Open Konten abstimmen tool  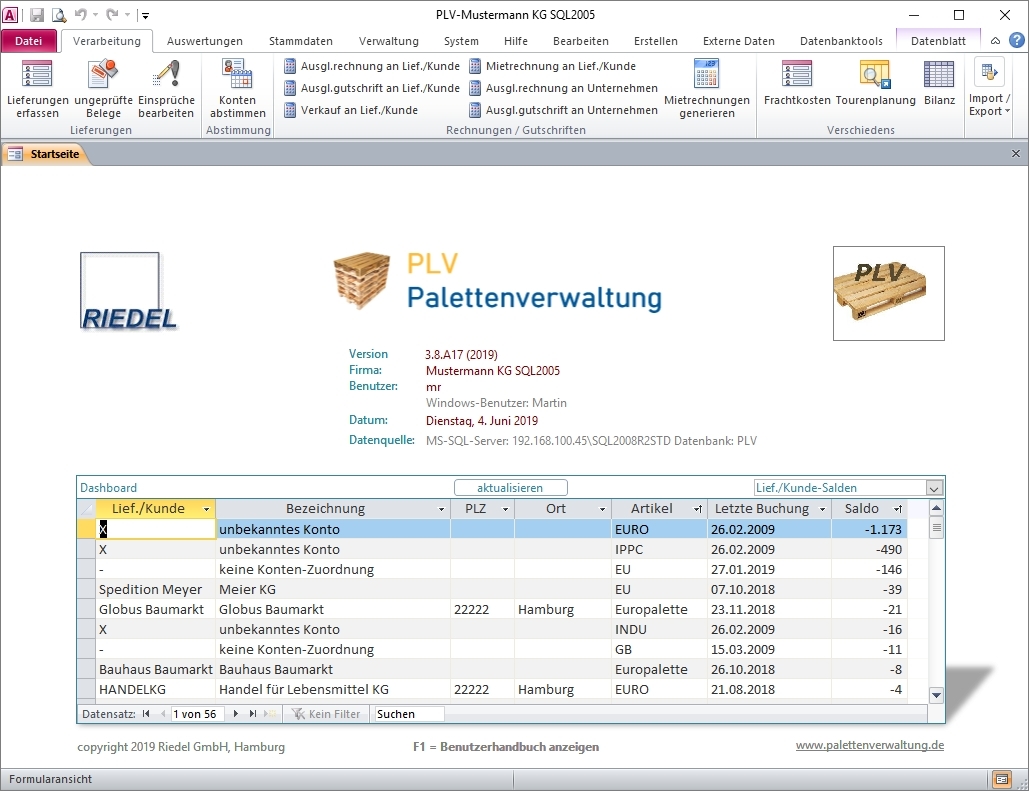[238, 88]
